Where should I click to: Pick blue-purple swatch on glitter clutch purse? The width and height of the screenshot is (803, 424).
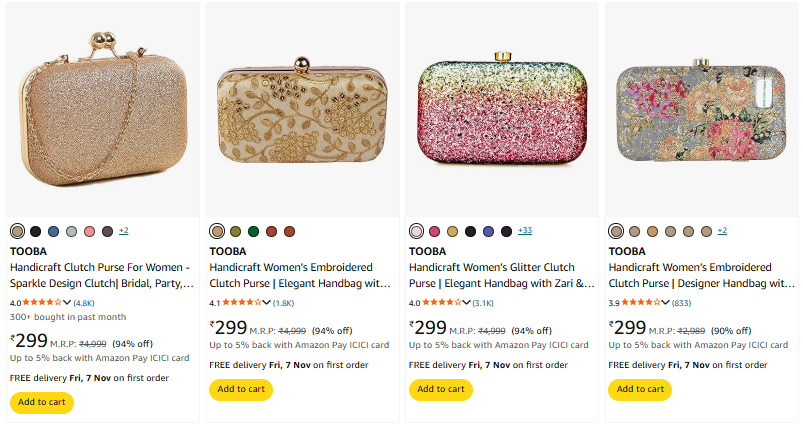(x=488, y=231)
